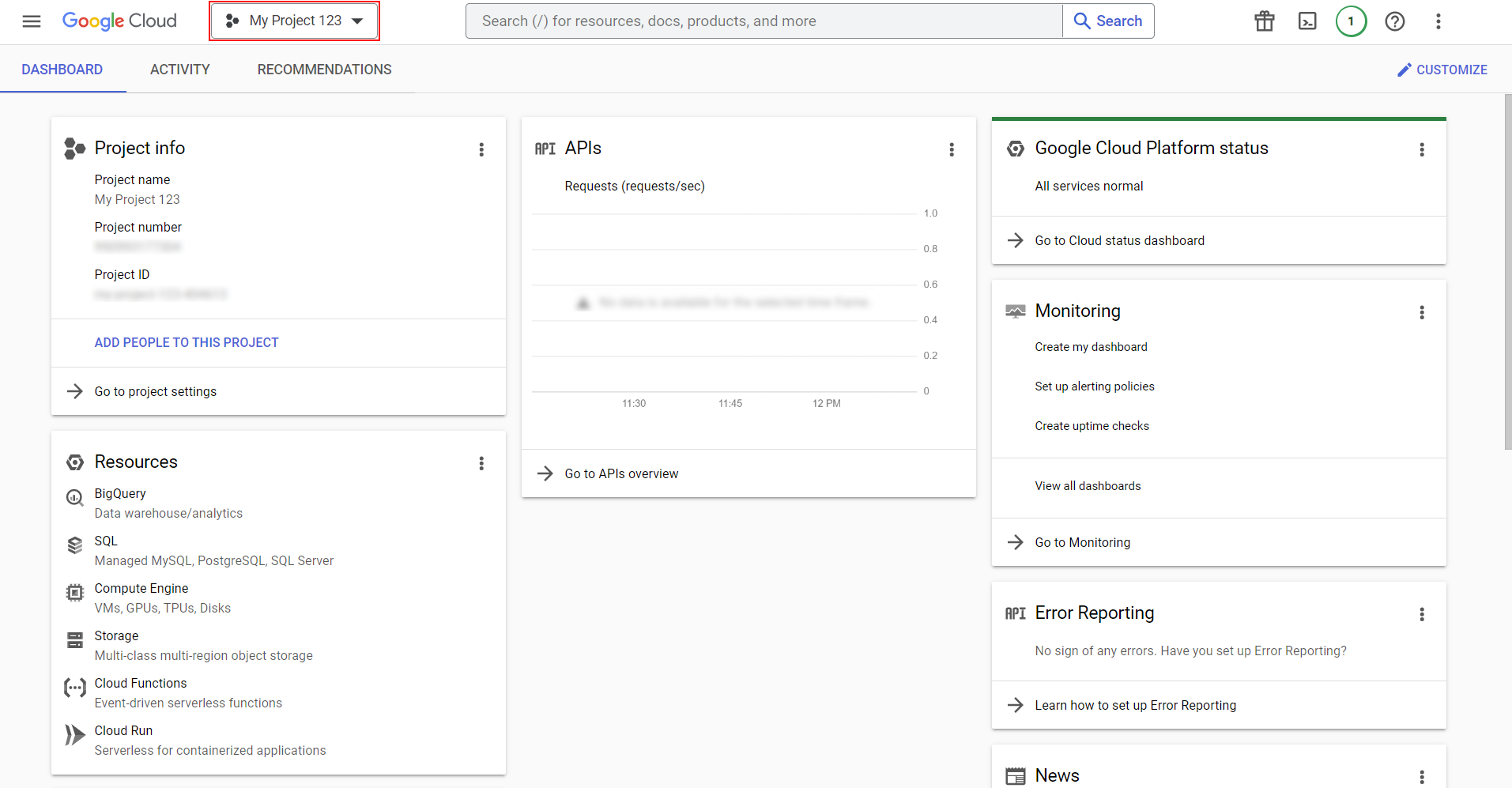Image resolution: width=1512 pixels, height=788 pixels.
Task: Open the My Project 123 project selector
Action: click(x=294, y=21)
